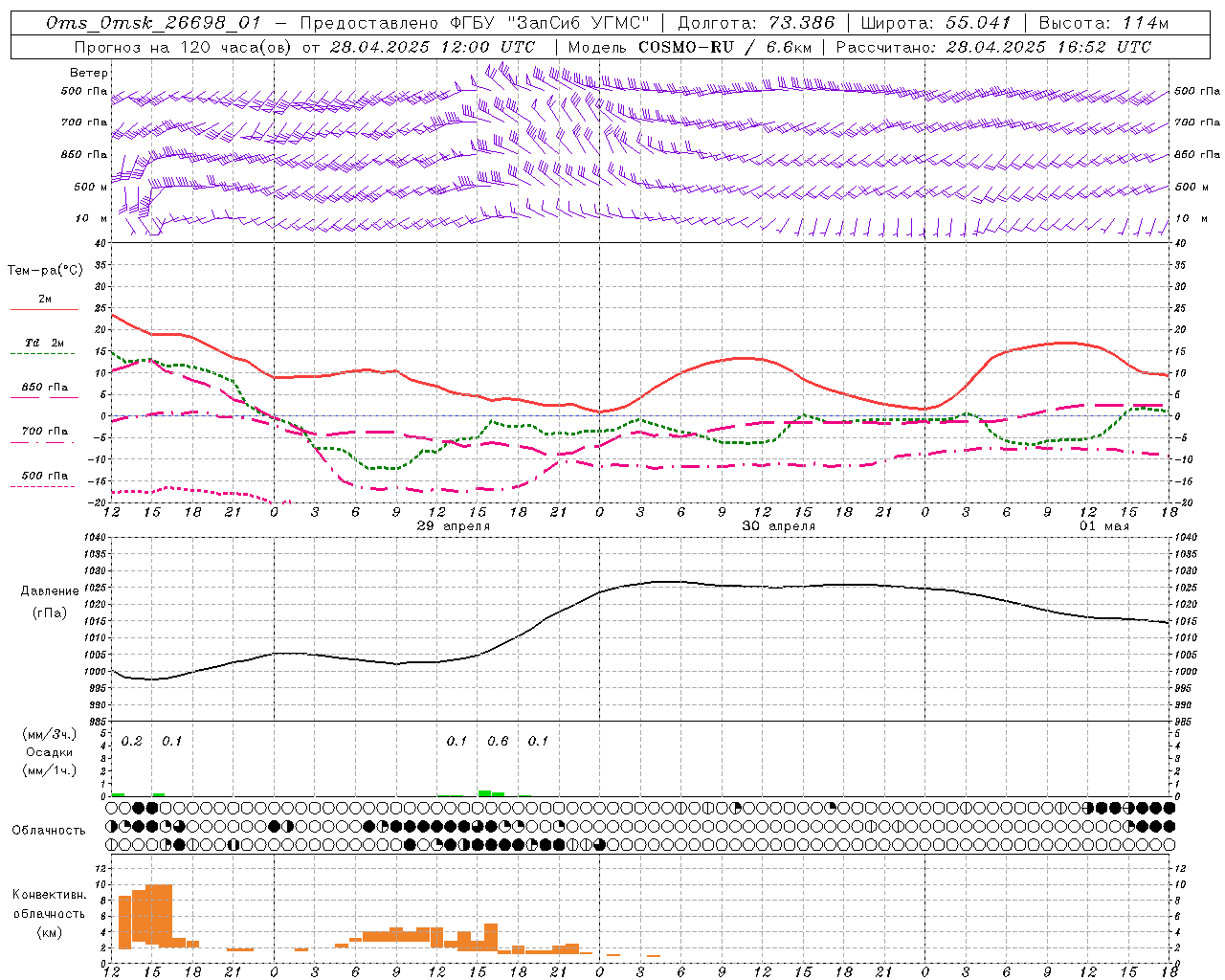
Task: Click the model name COSMO-RU / 6.6км
Action: 725,47
